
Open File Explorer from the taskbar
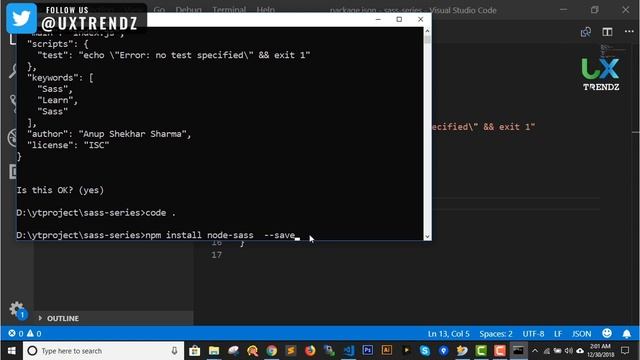click(x=214, y=351)
